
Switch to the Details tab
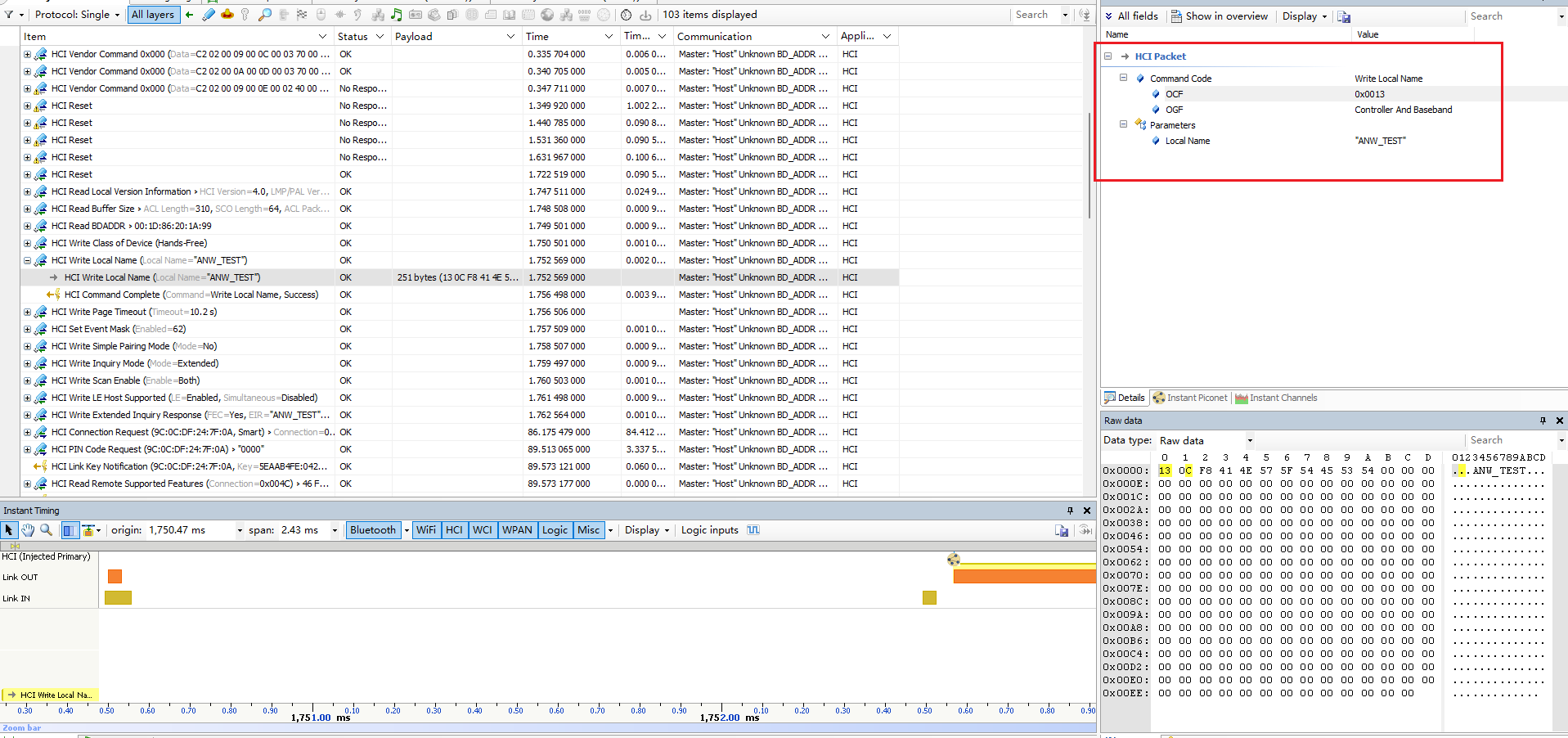tap(1125, 398)
